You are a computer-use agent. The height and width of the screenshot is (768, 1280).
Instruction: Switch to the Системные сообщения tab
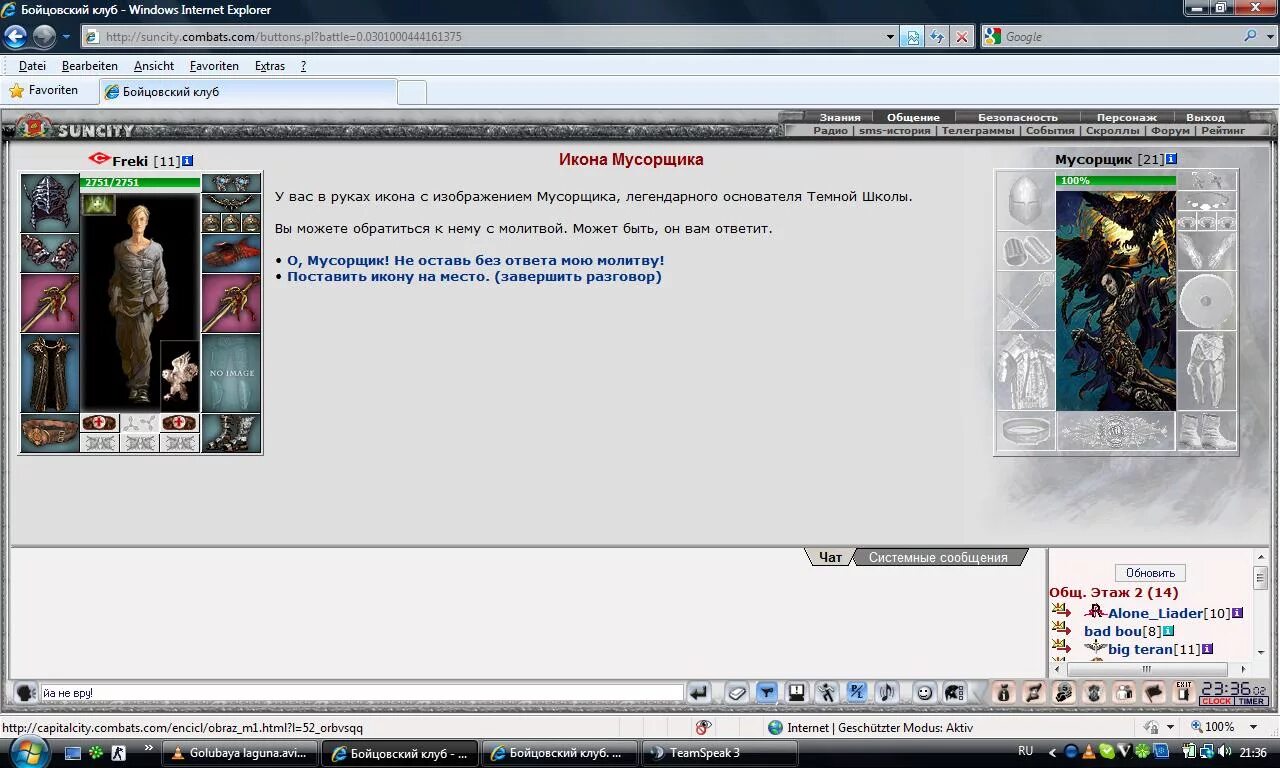(938, 557)
